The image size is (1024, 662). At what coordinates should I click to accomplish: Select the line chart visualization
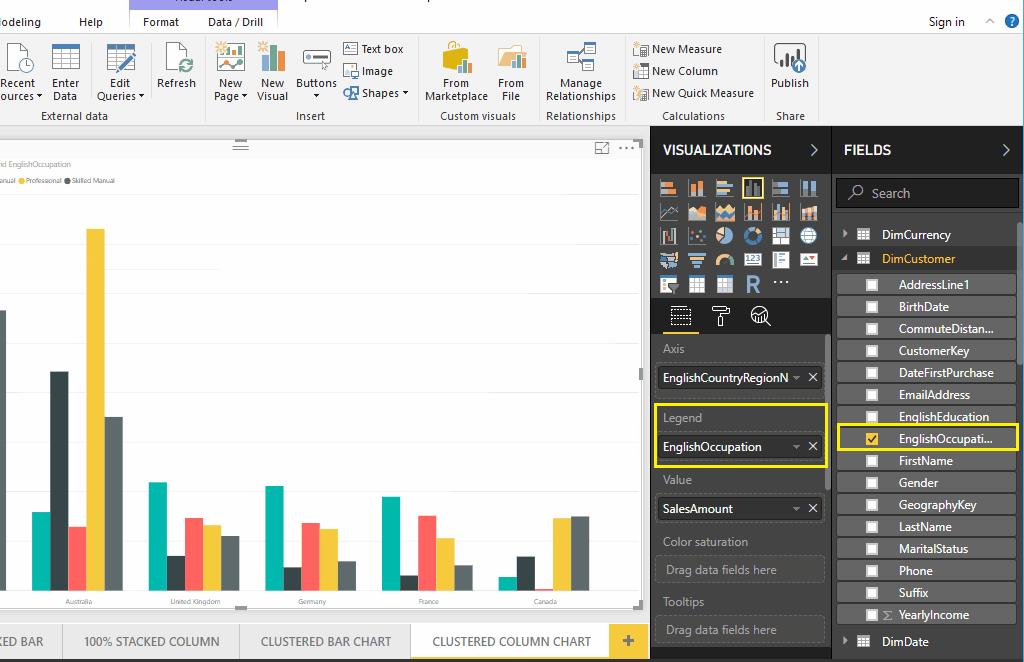(668, 212)
